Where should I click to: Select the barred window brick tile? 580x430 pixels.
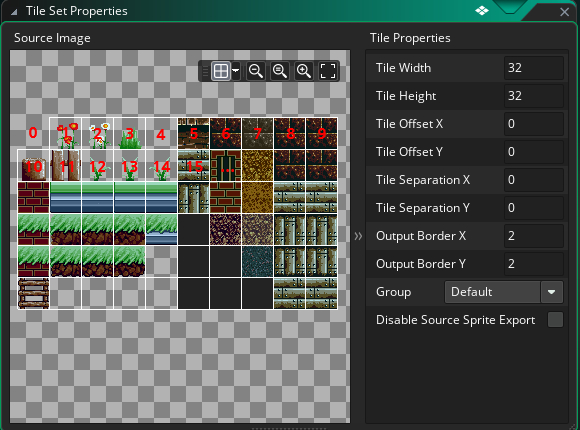click(226, 165)
